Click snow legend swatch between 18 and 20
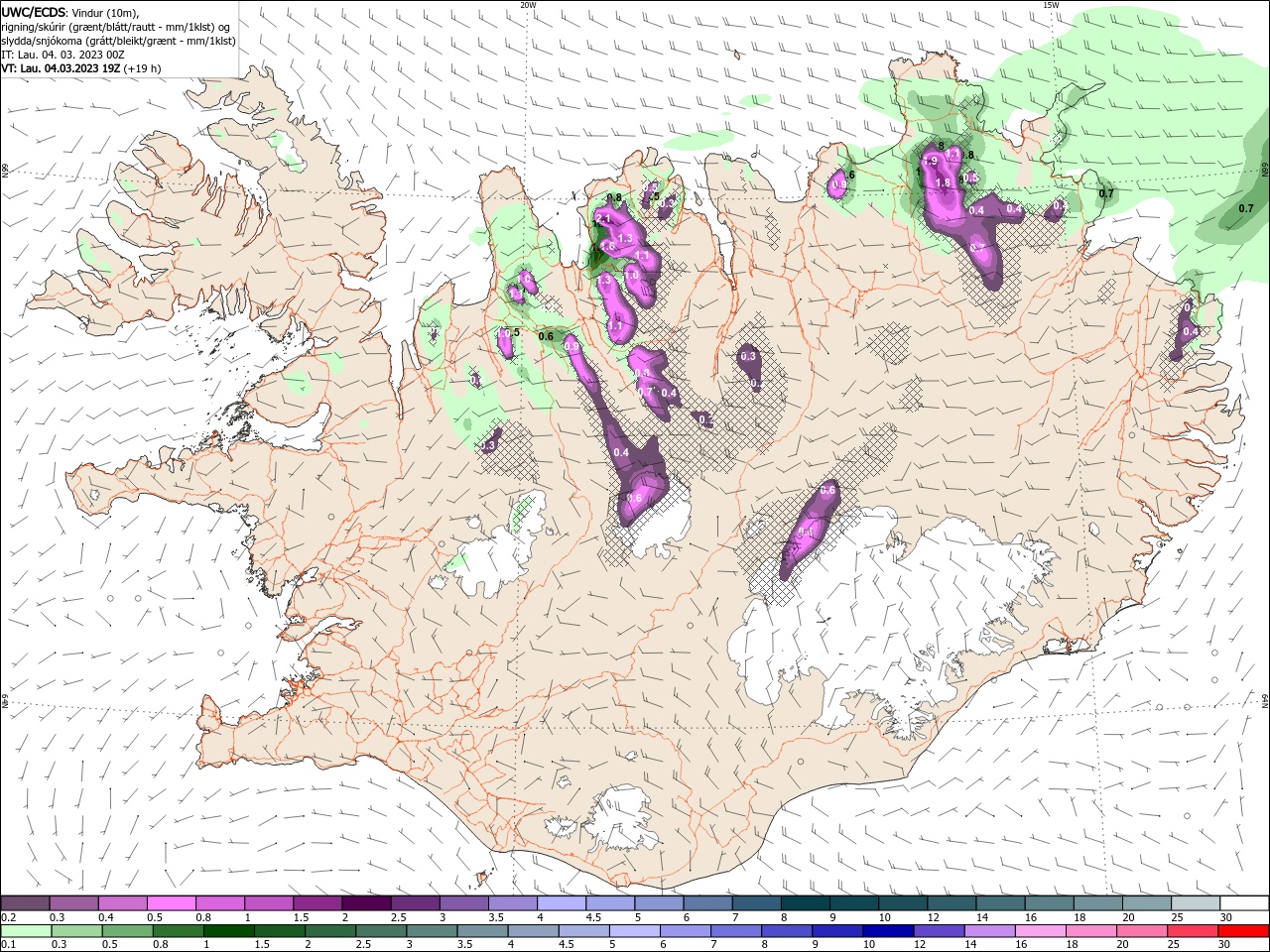The height and width of the screenshot is (952, 1270). [x=1096, y=903]
